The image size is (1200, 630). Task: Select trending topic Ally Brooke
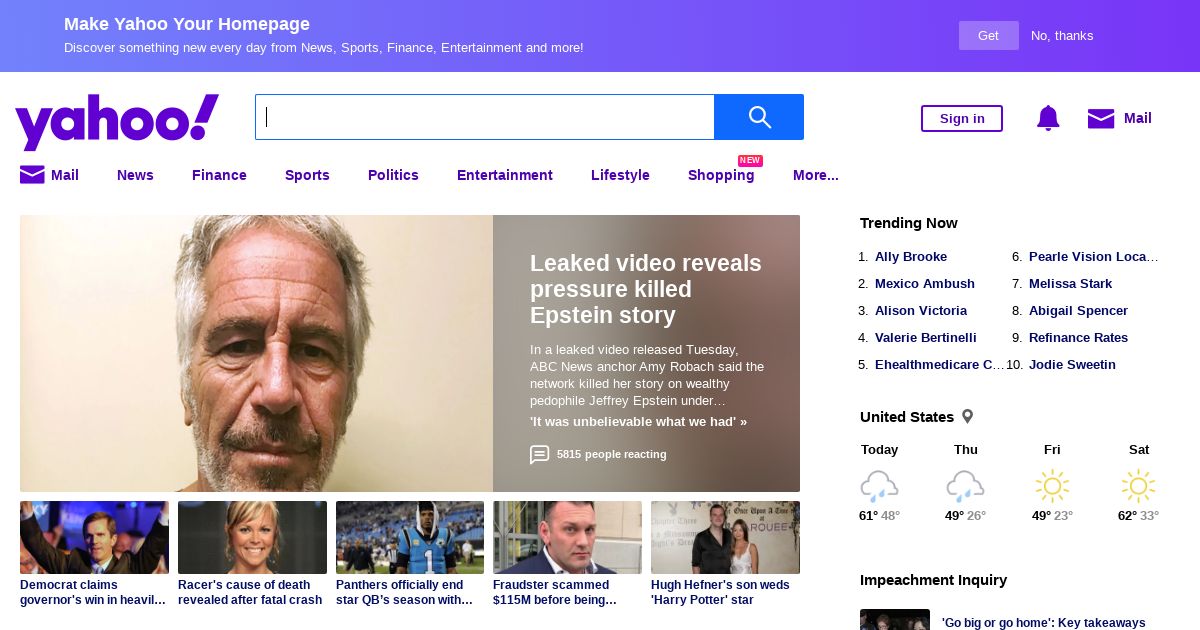click(x=911, y=256)
